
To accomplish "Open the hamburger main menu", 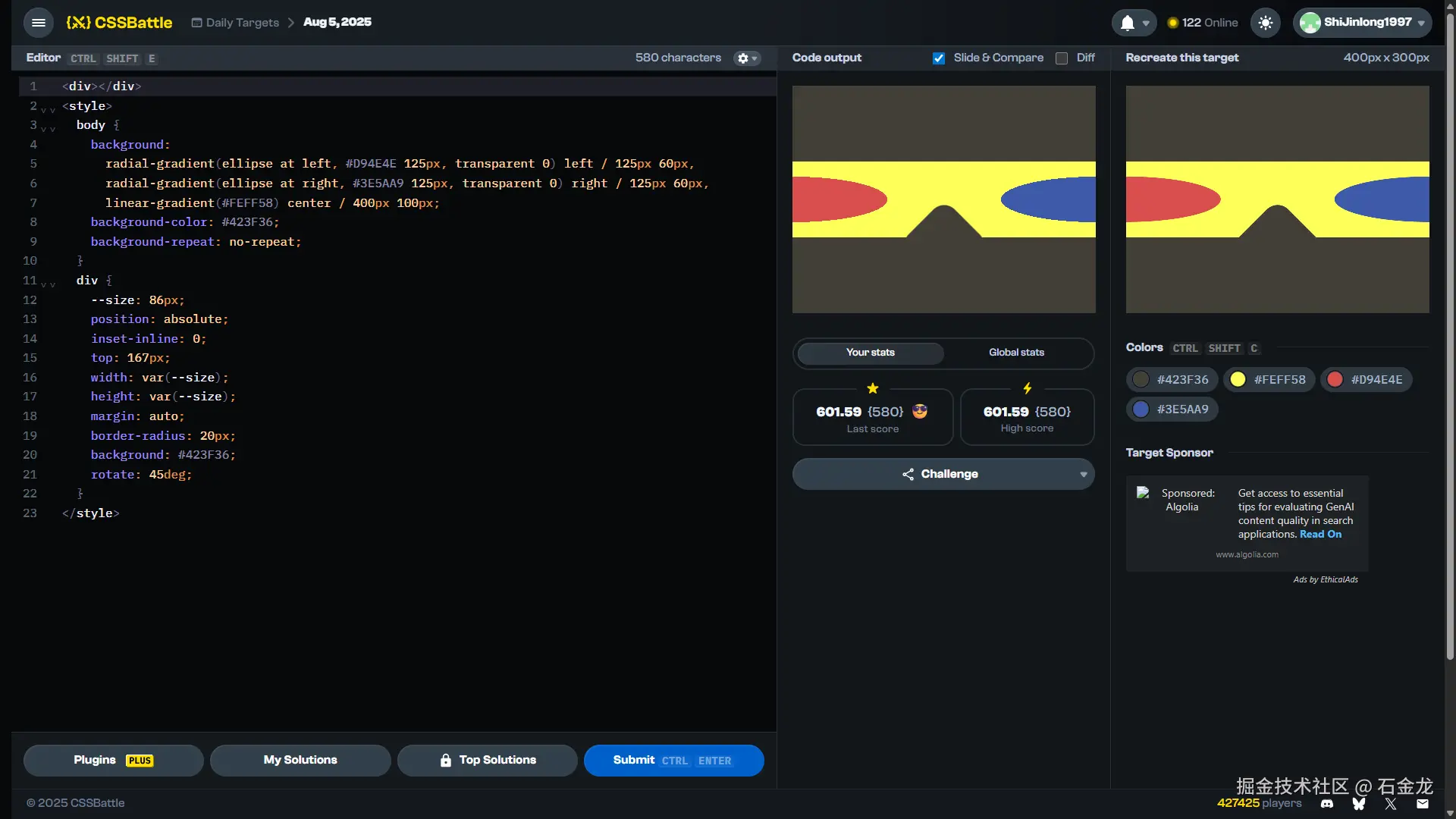I will (x=39, y=23).
